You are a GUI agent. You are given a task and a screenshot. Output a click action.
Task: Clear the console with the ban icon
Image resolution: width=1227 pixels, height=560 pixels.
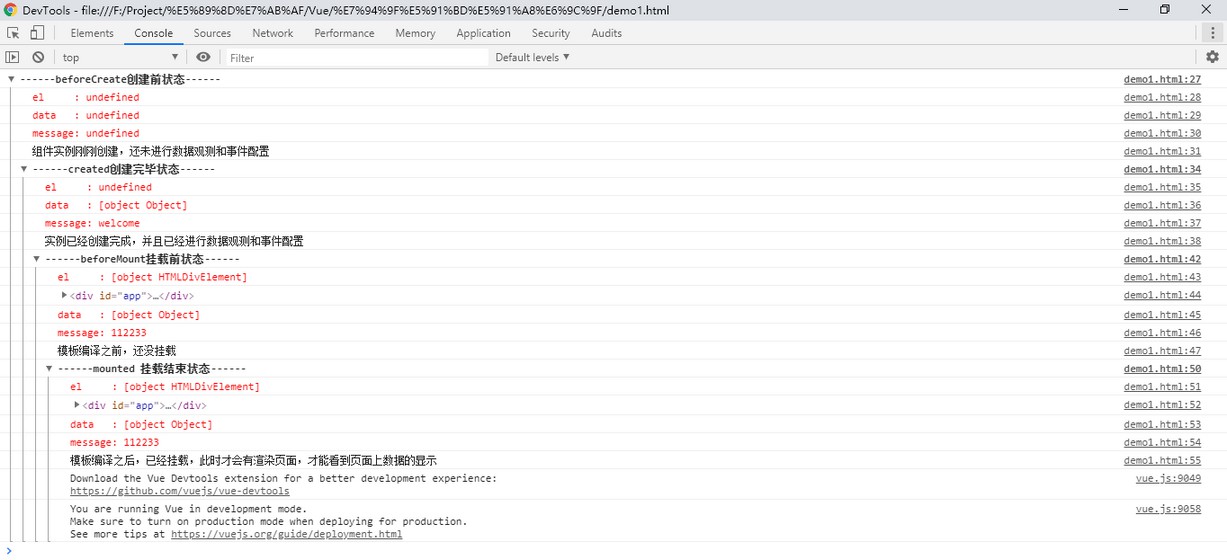click(38, 57)
